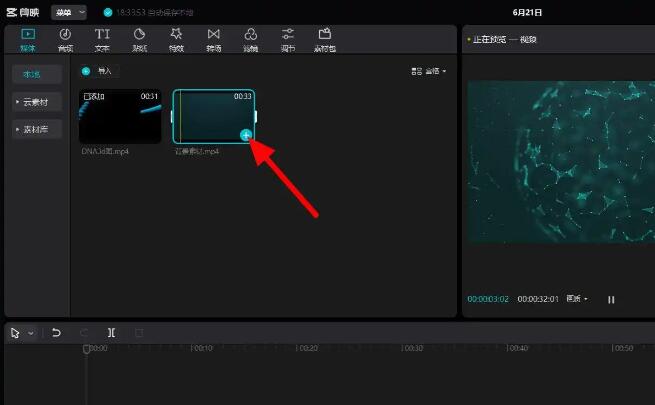
Task: Select the DNA video thumbnail
Action: pyautogui.click(x=120, y=116)
